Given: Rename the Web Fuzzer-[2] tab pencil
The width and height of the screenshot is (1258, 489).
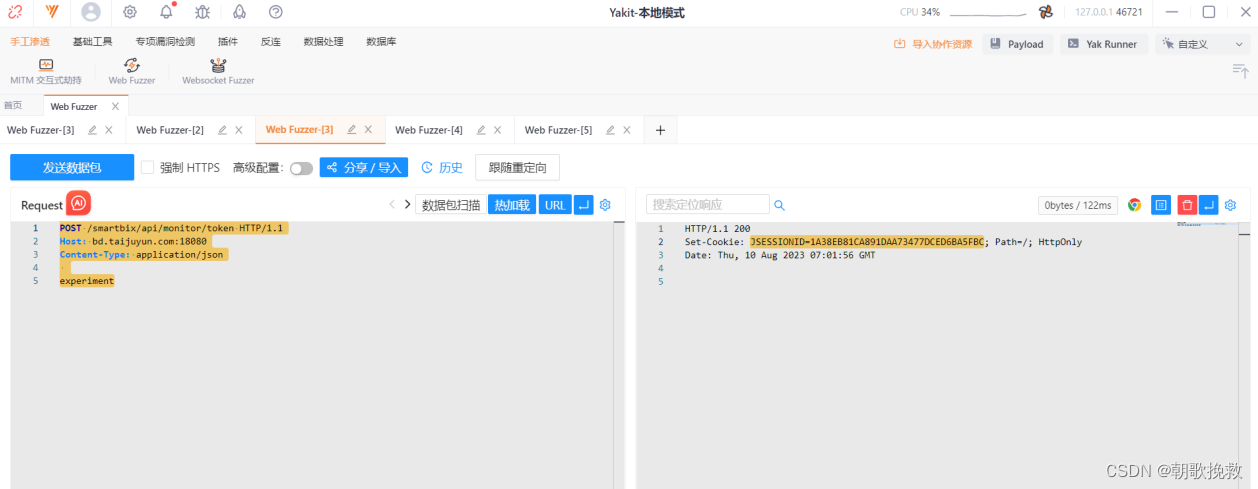Looking at the screenshot, I should (x=222, y=130).
